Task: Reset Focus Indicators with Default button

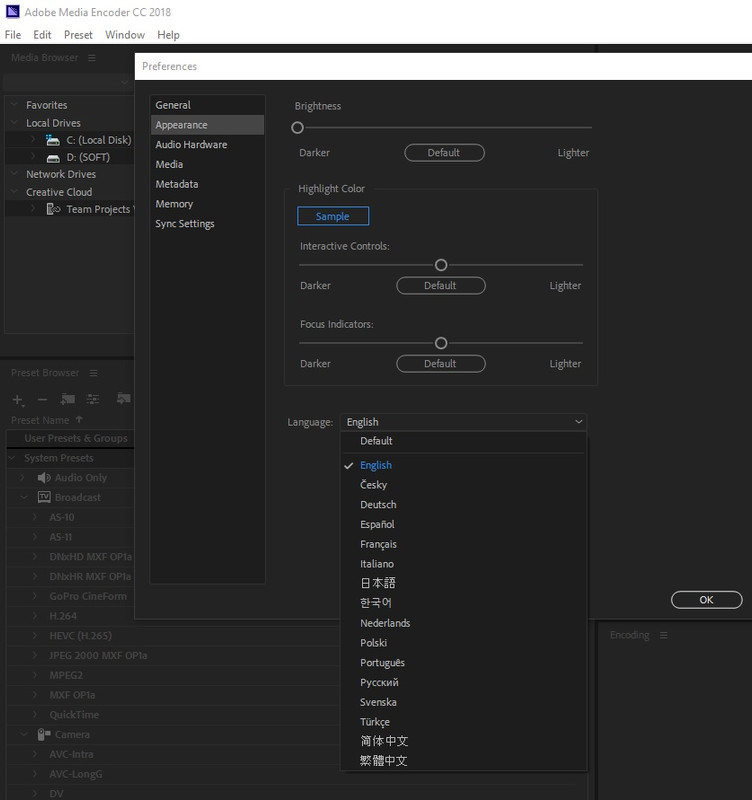Action: [x=440, y=364]
